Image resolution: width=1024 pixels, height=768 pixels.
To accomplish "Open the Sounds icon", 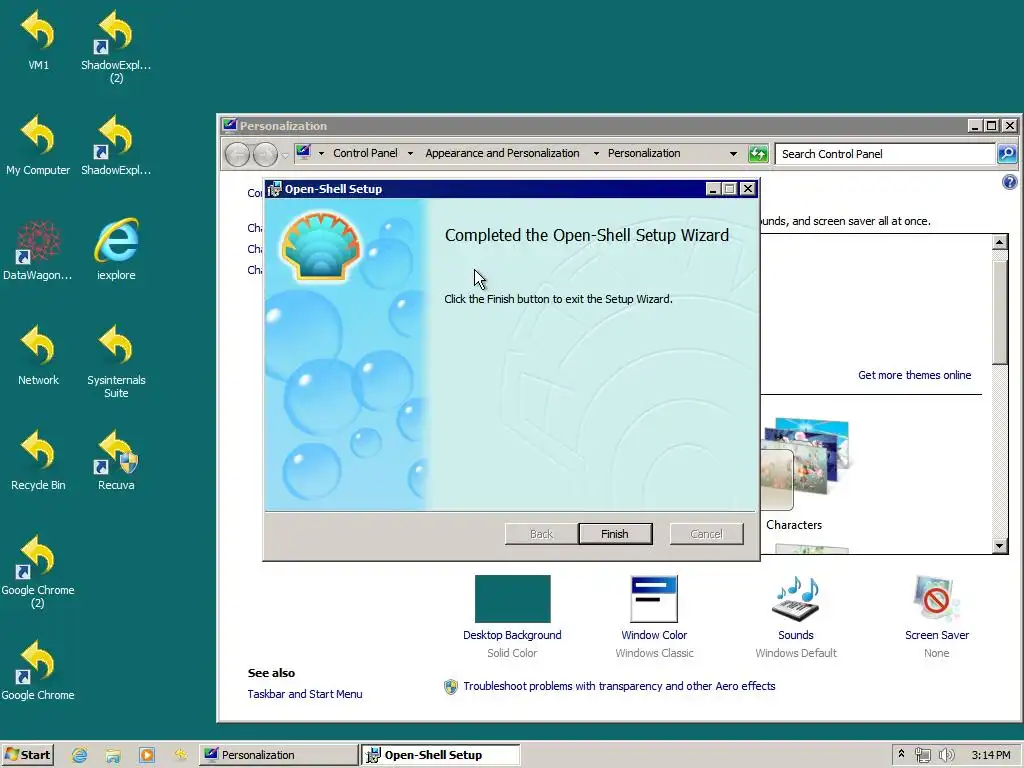I will point(795,599).
